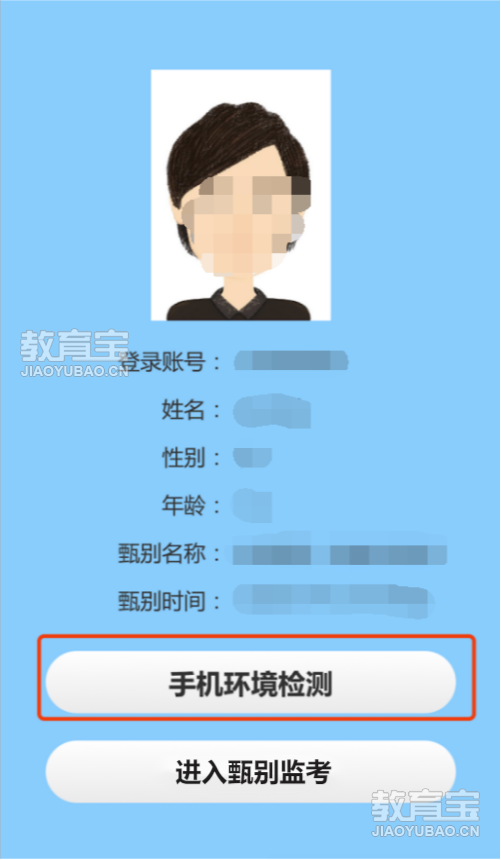Image resolution: width=501 pixels, height=860 pixels.
Task: Click the JIAOYUBAO.CN text below 进入甄别监考 button
Action: pos(426,831)
